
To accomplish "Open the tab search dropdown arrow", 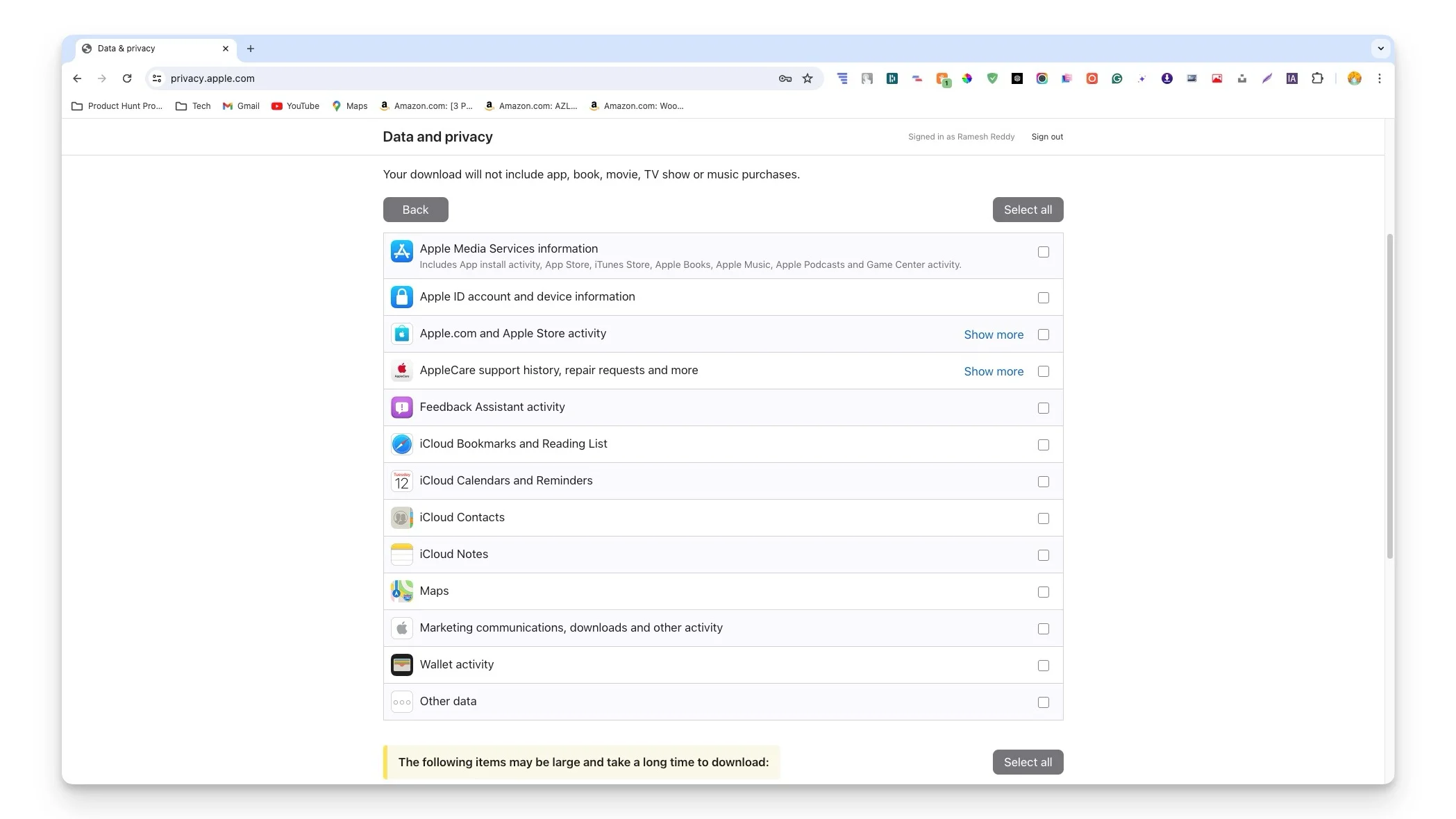I will (1380, 49).
